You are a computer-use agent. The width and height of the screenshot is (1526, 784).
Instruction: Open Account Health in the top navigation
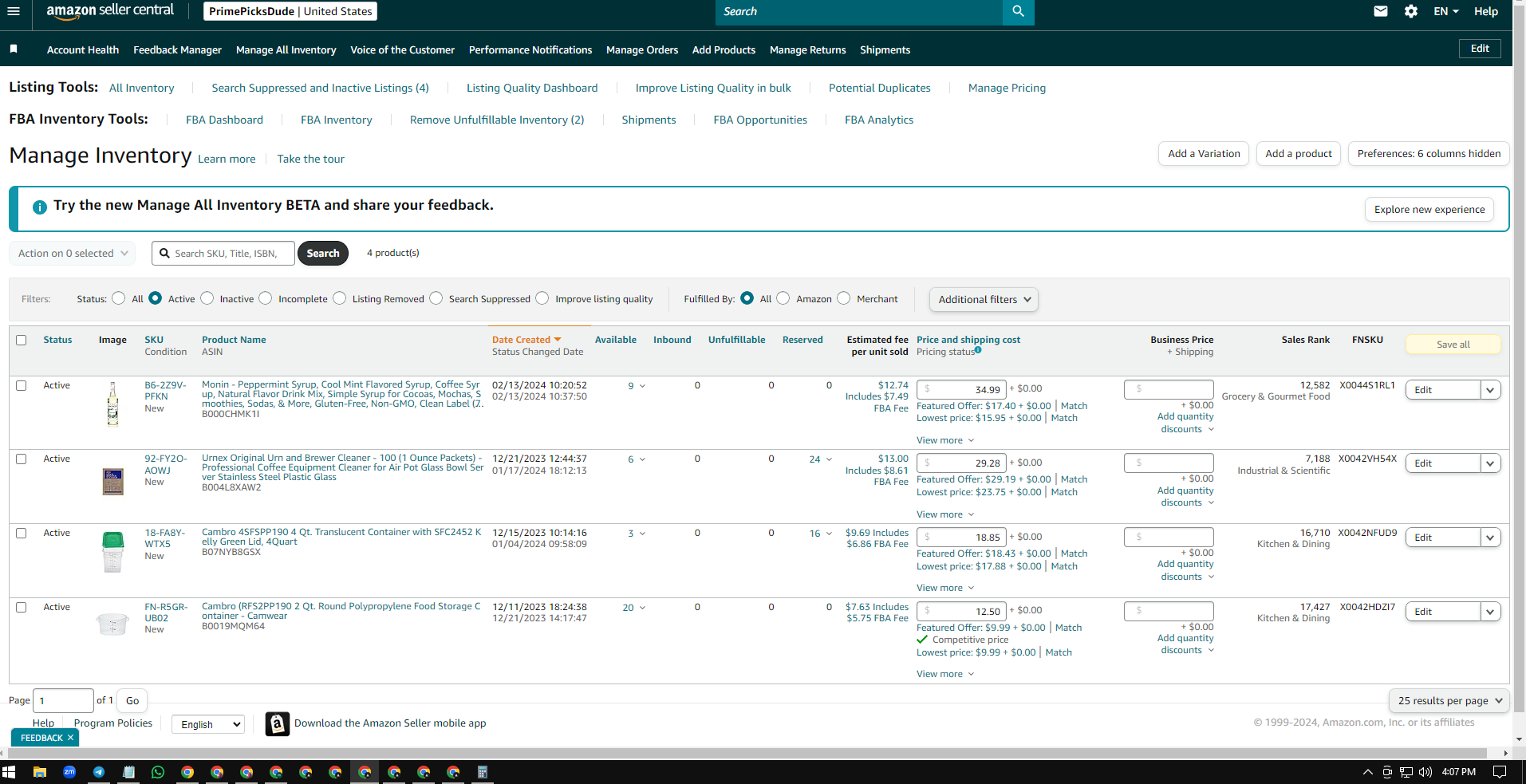pos(83,49)
